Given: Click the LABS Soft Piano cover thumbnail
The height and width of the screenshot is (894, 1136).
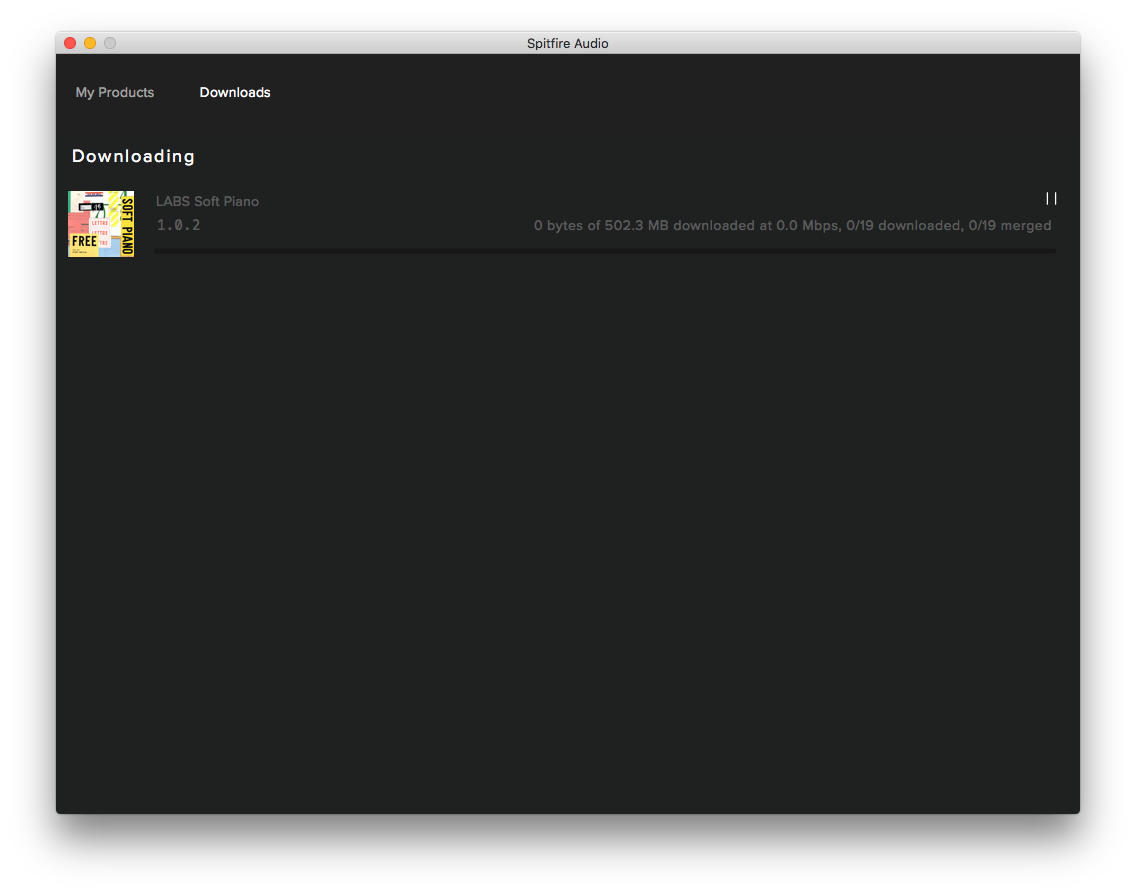Looking at the screenshot, I should tap(101, 224).
